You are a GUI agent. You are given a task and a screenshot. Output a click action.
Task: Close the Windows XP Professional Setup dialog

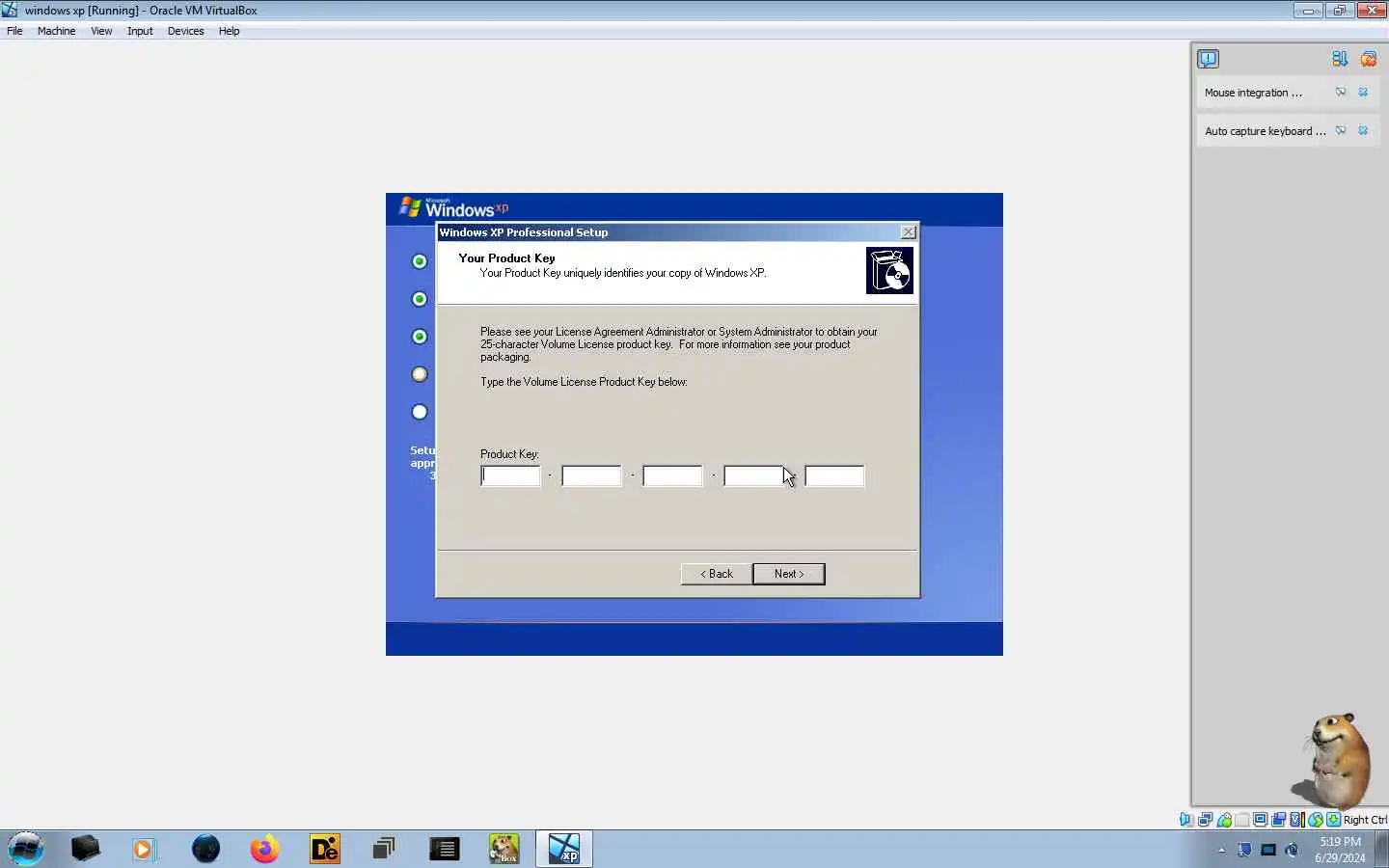(x=908, y=232)
